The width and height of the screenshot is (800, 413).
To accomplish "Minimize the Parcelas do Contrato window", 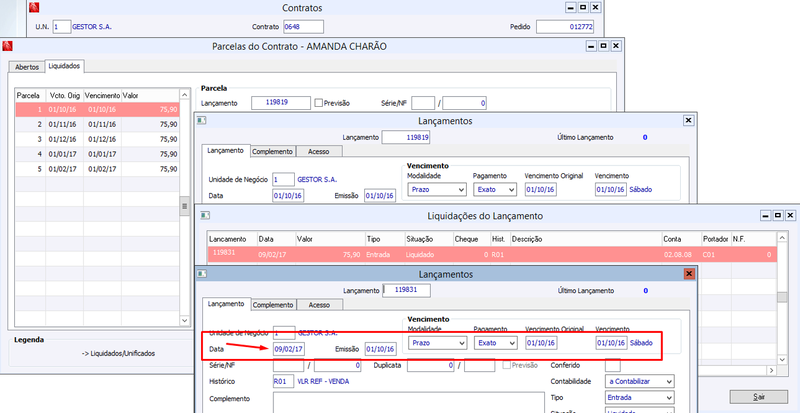I will point(591,46).
